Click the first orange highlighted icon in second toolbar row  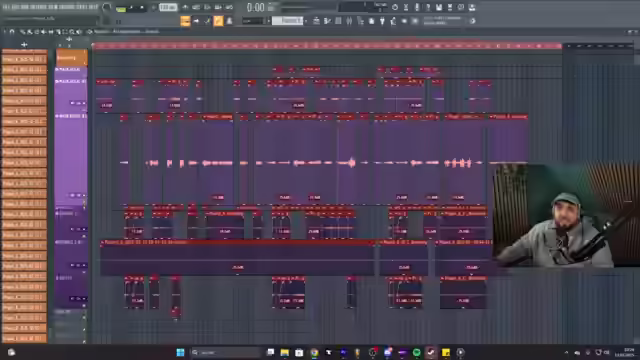pyautogui.click(x=185, y=21)
